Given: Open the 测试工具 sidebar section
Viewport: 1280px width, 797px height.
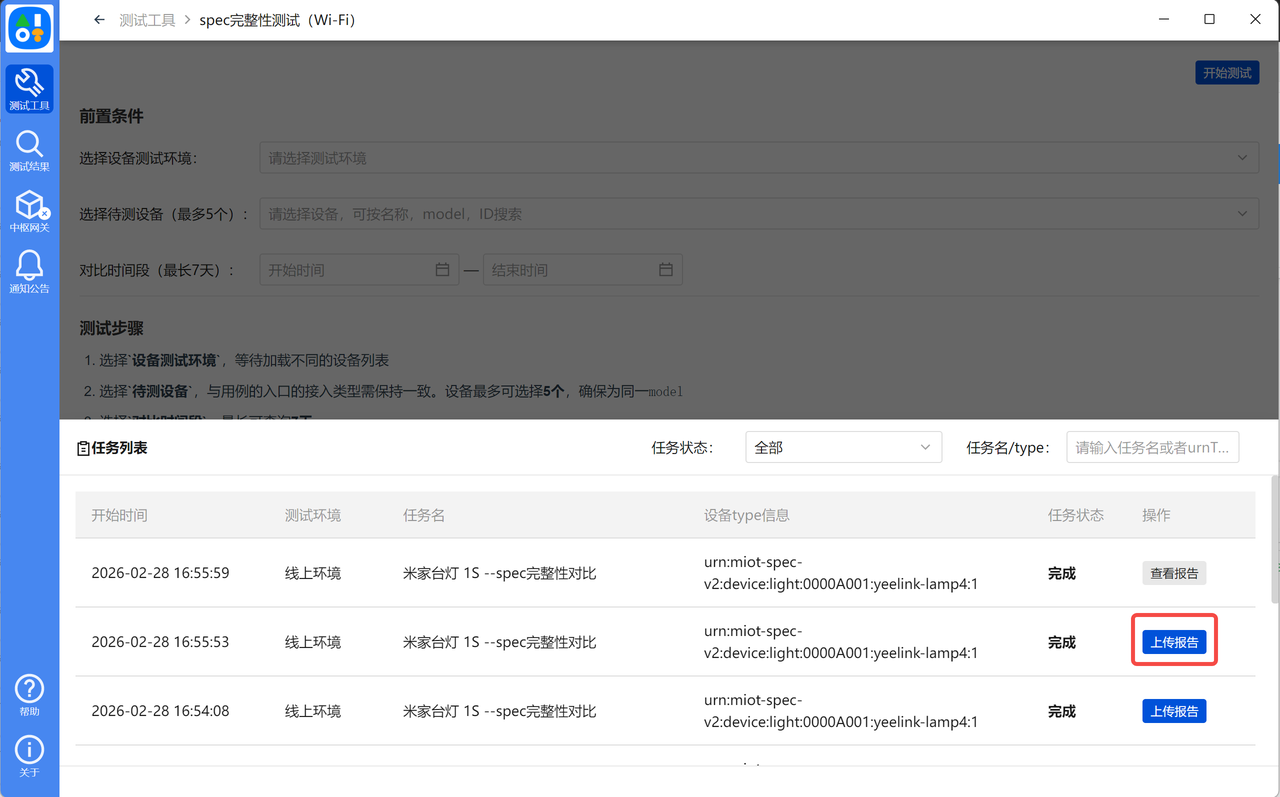Looking at the screenshot, I should pyautogui.click(x=29, y=89).
